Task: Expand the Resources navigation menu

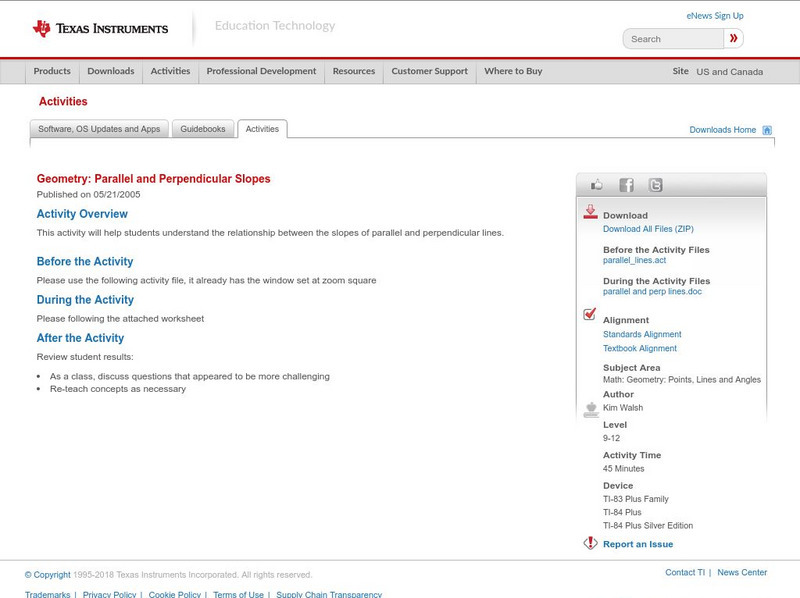Action: [x=354, y=71]
